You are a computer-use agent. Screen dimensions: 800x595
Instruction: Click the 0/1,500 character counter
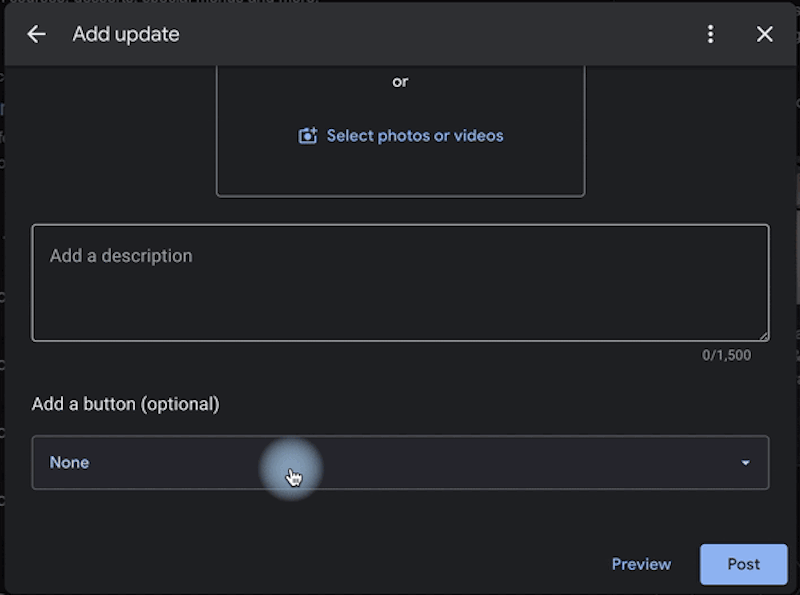[x=726, y=355]
